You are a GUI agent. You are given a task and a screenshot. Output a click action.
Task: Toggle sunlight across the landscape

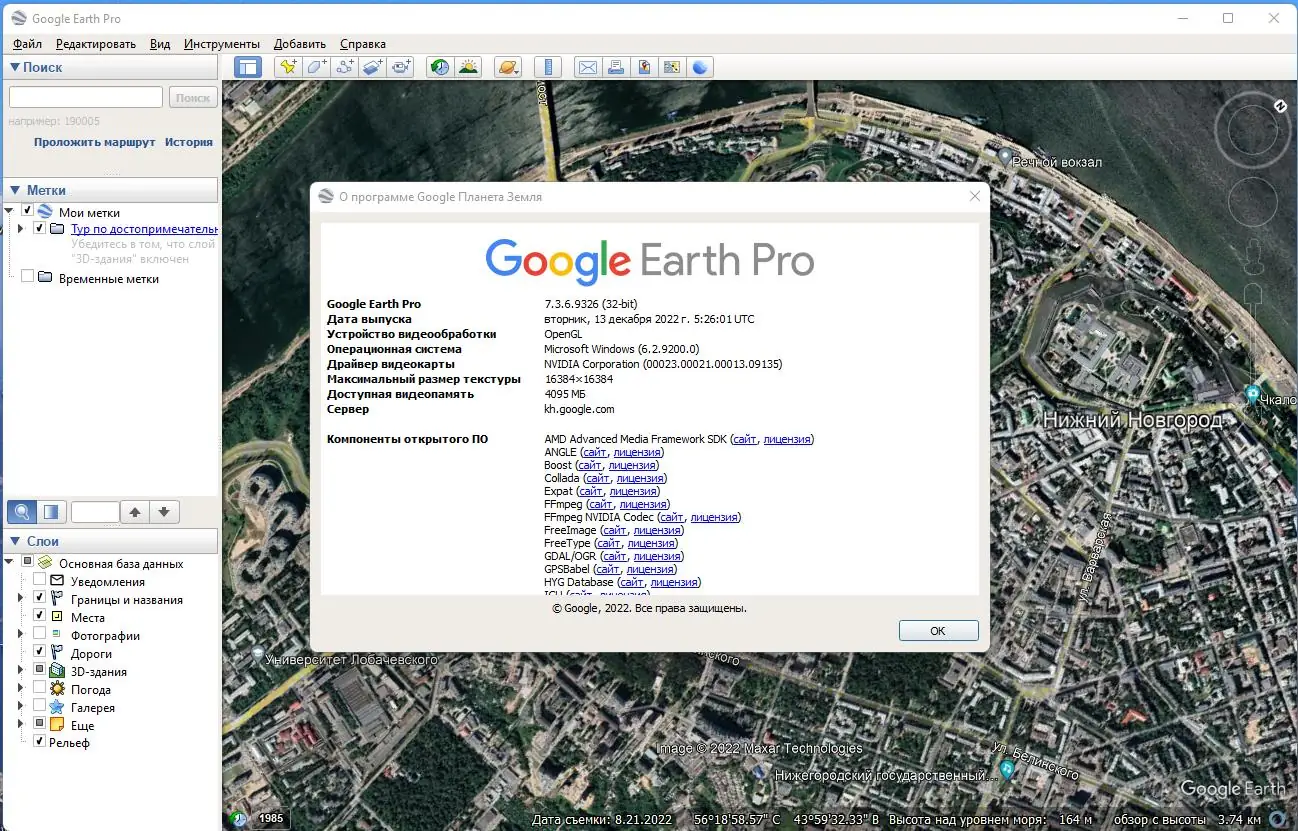468,67
